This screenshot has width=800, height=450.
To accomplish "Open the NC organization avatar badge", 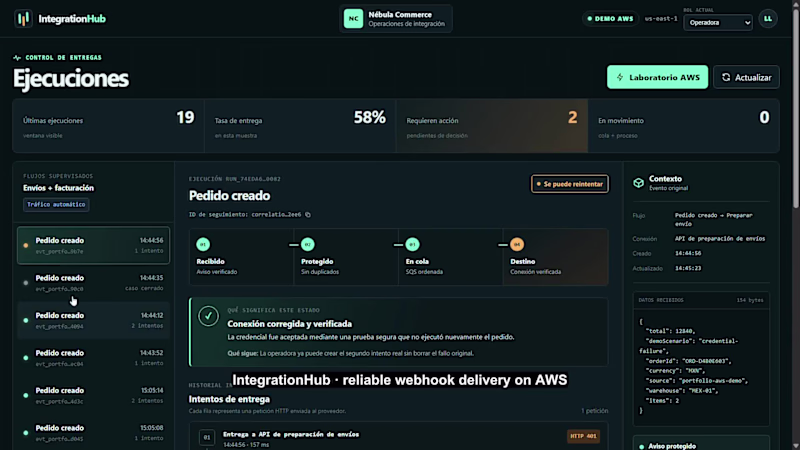I will tap(353, 19).
